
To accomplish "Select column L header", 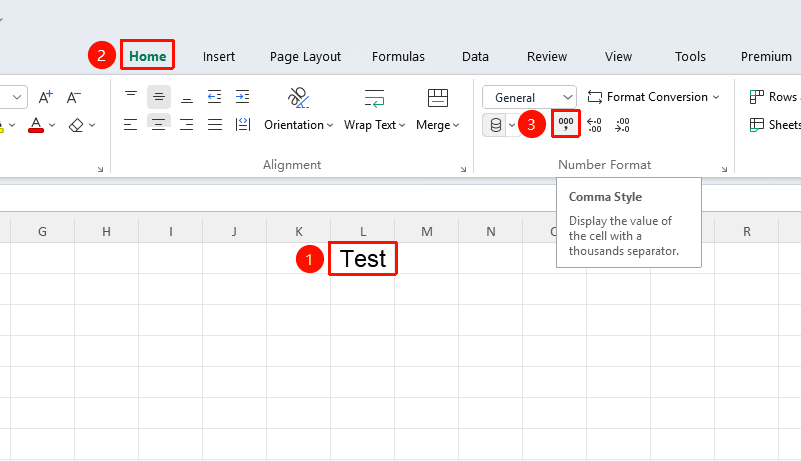I will click(x=363, y=232).
